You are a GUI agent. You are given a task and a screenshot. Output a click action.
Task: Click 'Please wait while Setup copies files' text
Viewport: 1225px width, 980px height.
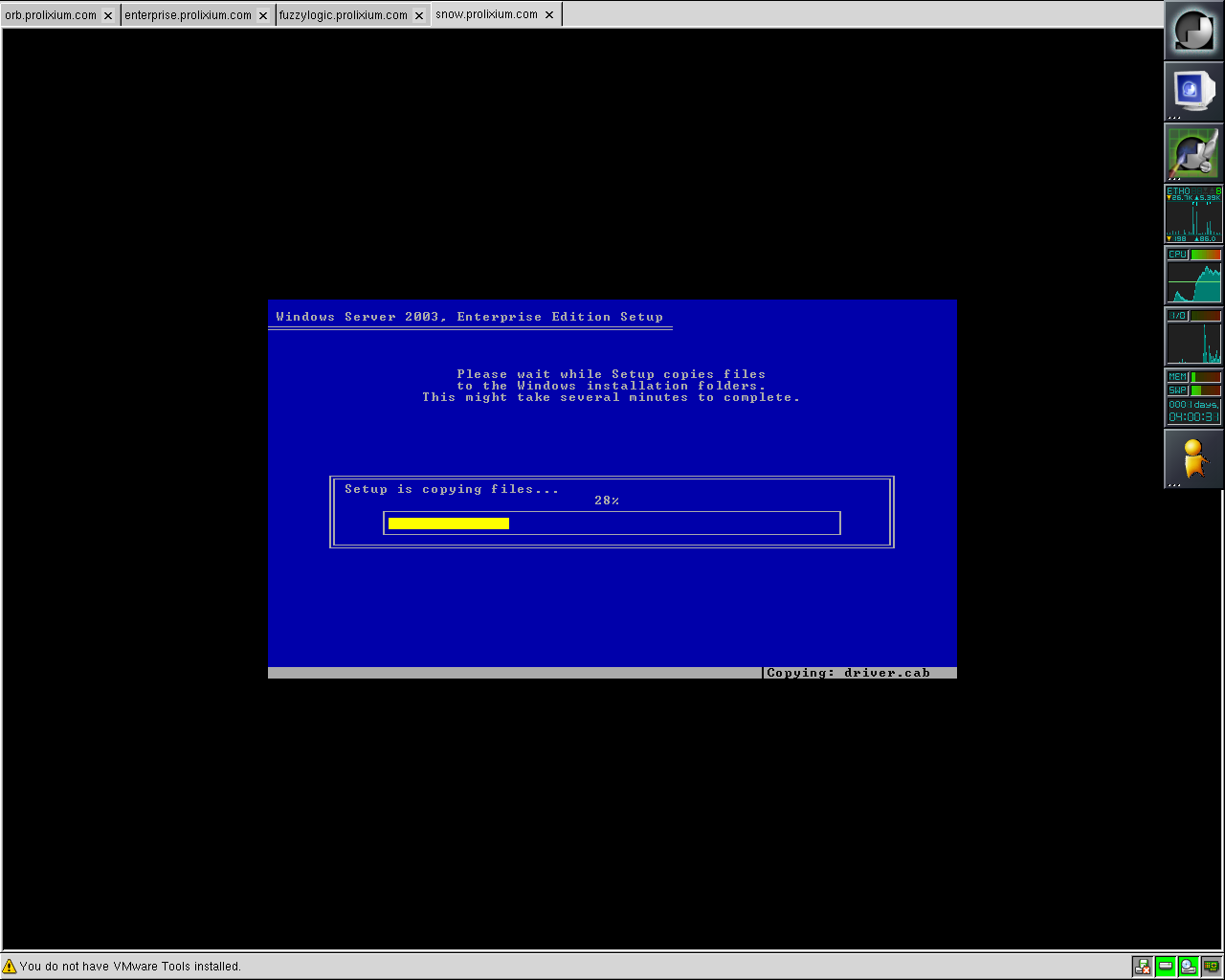(612, 374)
